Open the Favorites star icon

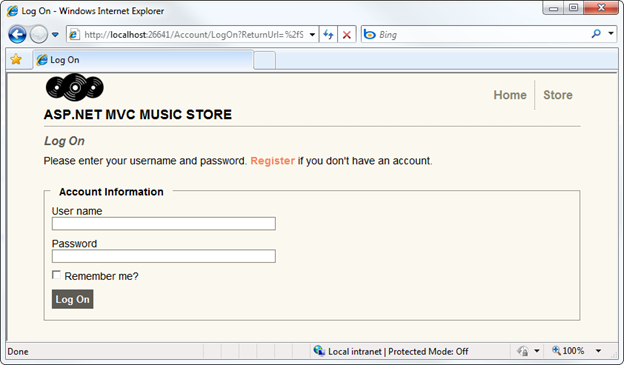[x=16, y=59]
